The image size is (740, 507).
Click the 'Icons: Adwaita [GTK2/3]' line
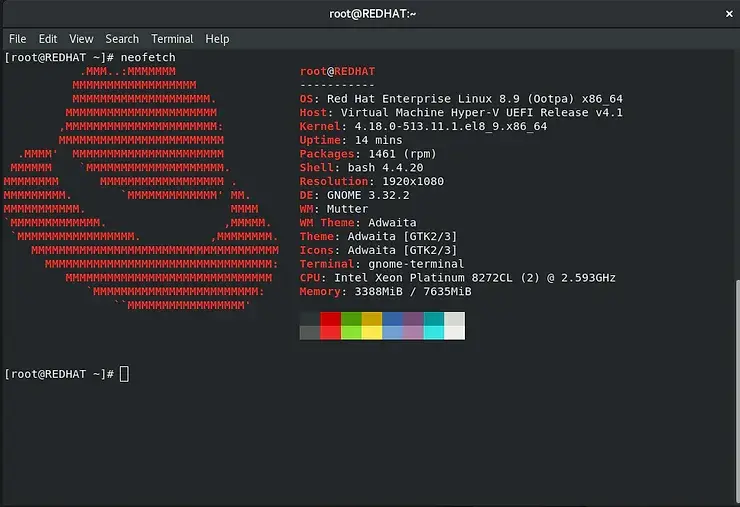(378, 250)
